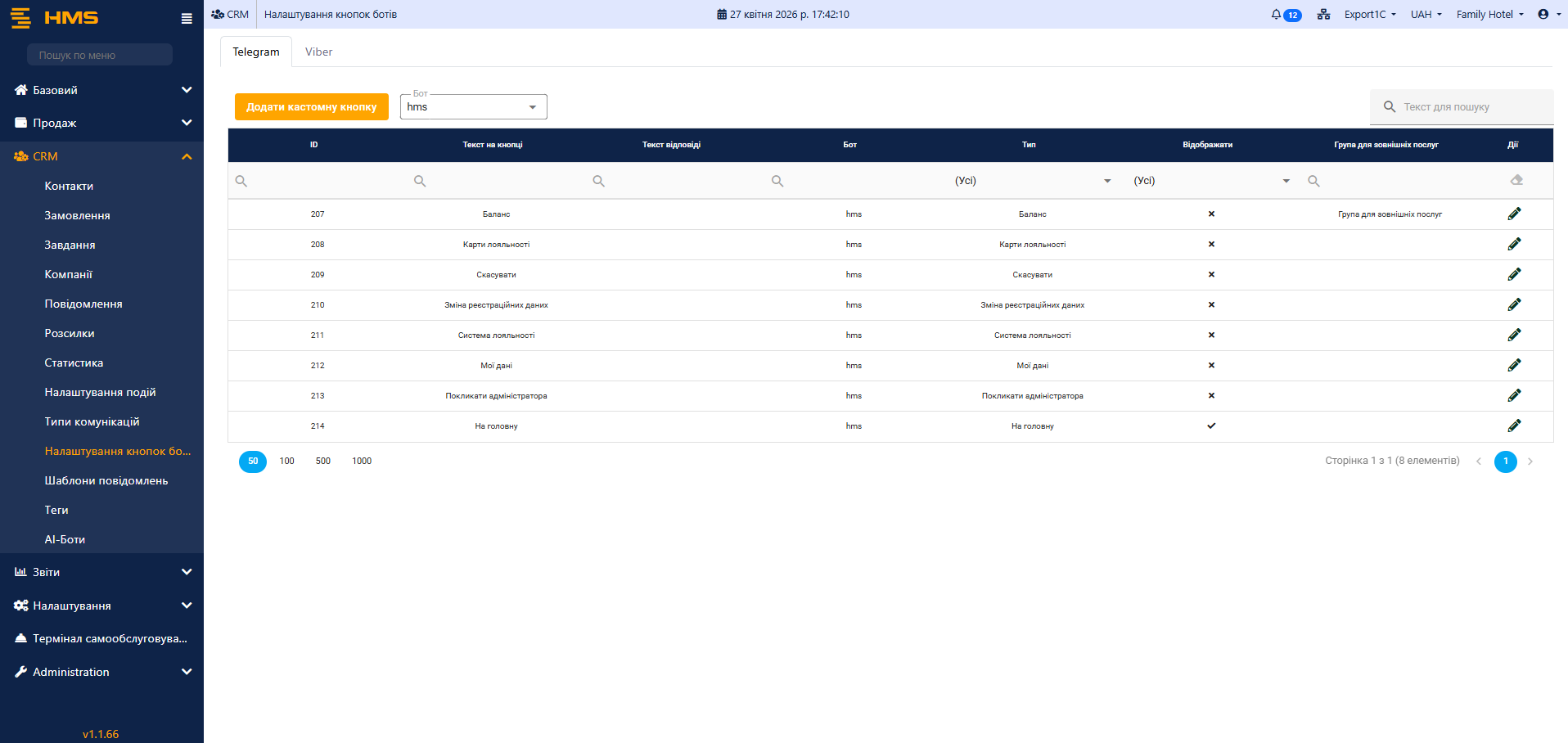The width and height of the screenshot is (1568, 743).
Task: Open the user account icon menu
Action: [1548, 15]
